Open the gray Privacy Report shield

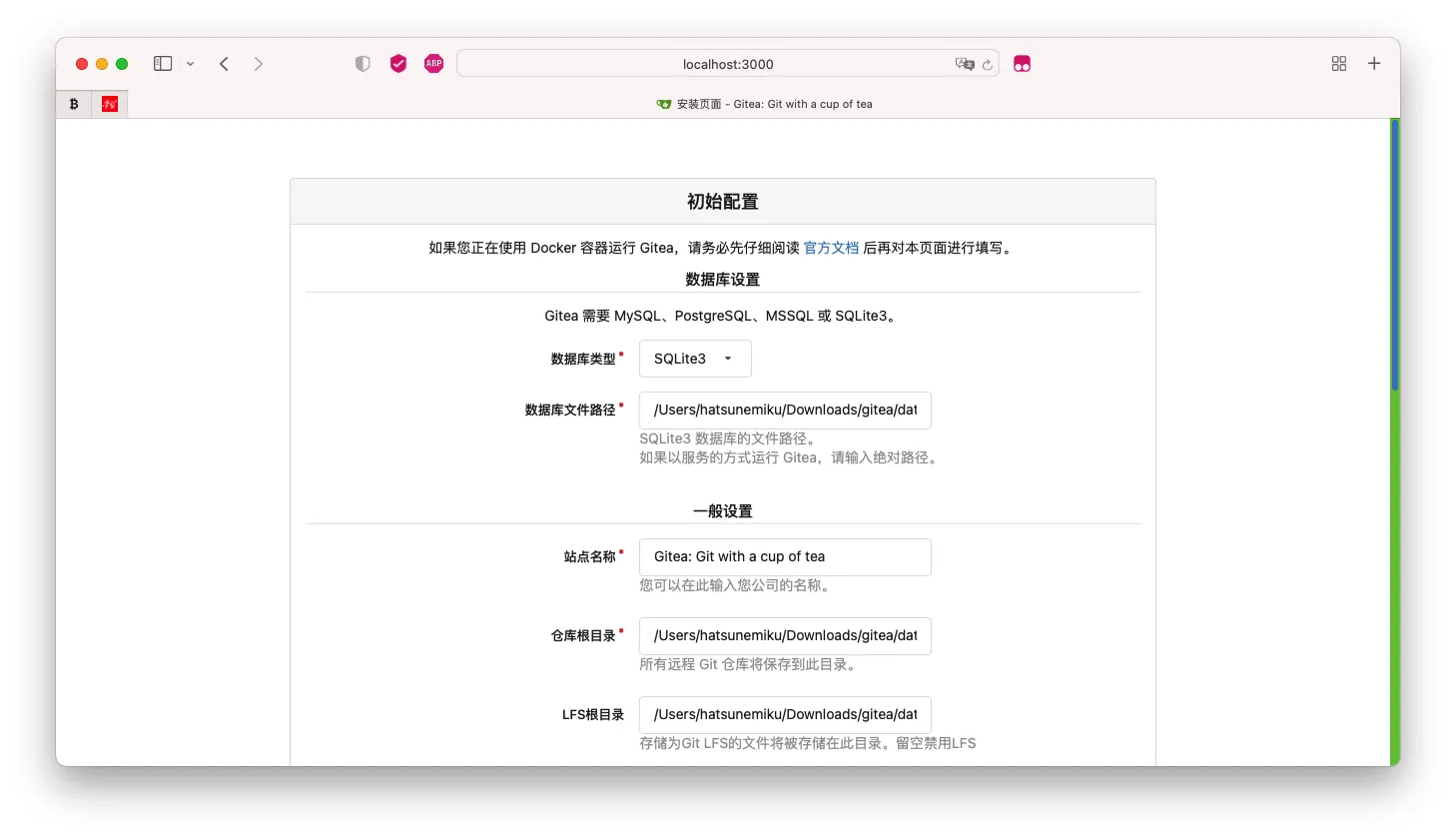pyautogui.click(x=363, y=64)
